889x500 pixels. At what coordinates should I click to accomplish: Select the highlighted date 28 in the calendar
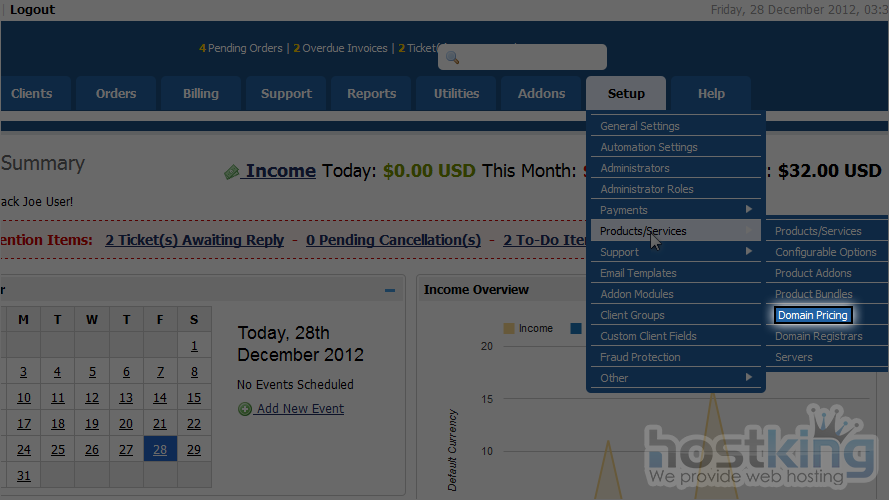coord(160,450)
